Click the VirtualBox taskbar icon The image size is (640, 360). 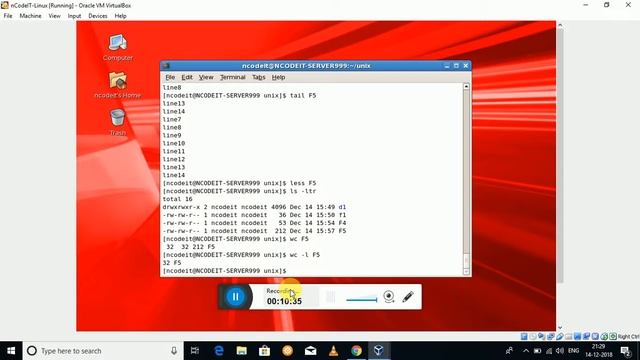click(x=379, y=351)
